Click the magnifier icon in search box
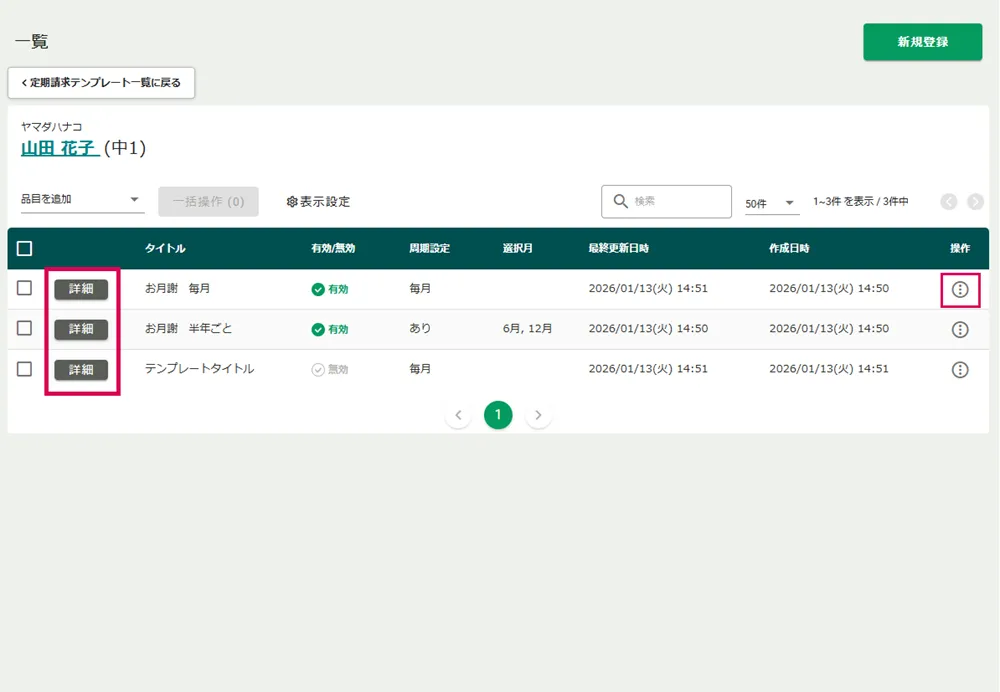The width and height of the screenshot is (1000, 692). pyautogui.click(x=620, y=201)
